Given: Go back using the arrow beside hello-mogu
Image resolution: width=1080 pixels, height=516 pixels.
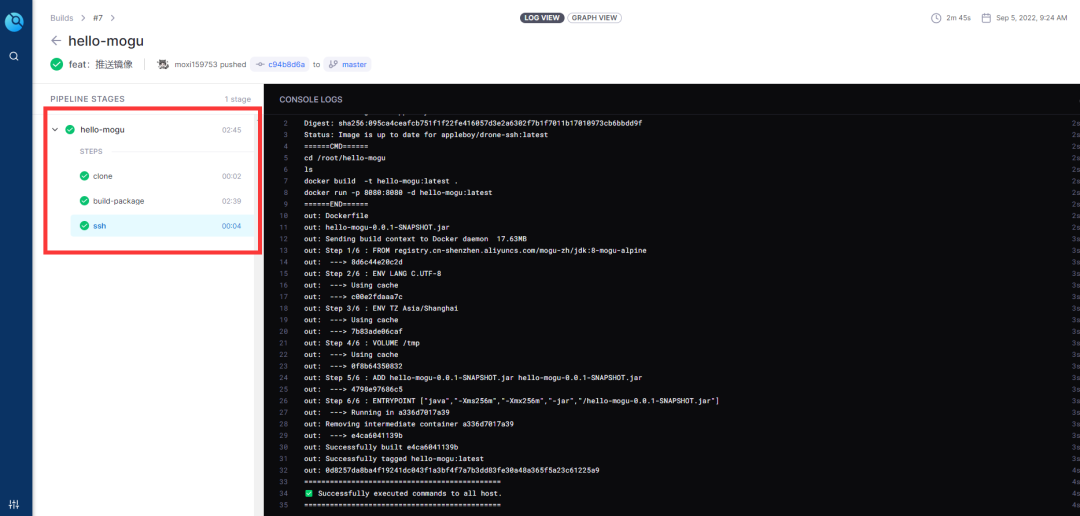Looking at the screenshot, I should [x=56, y=41].
